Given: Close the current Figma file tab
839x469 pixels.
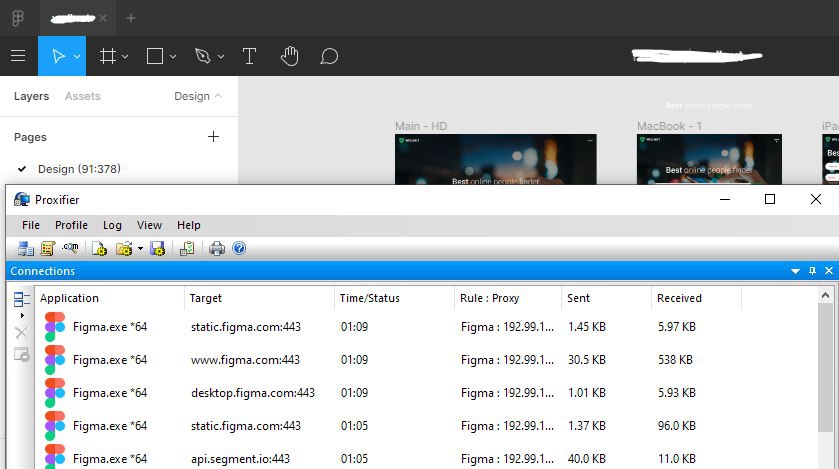Looking at the screenshot, I should tap(103, 18).
